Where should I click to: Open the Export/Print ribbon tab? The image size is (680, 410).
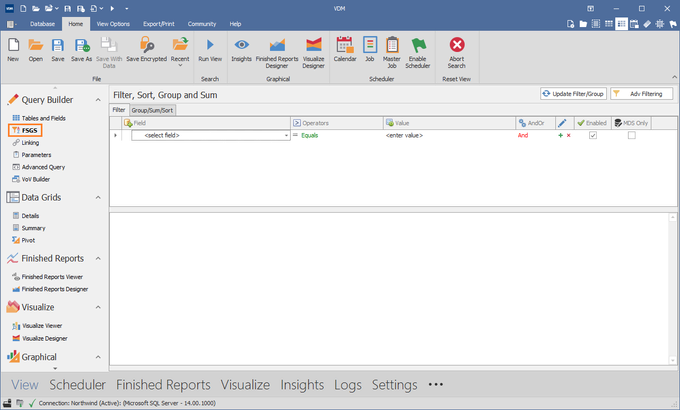click(159, 24)
